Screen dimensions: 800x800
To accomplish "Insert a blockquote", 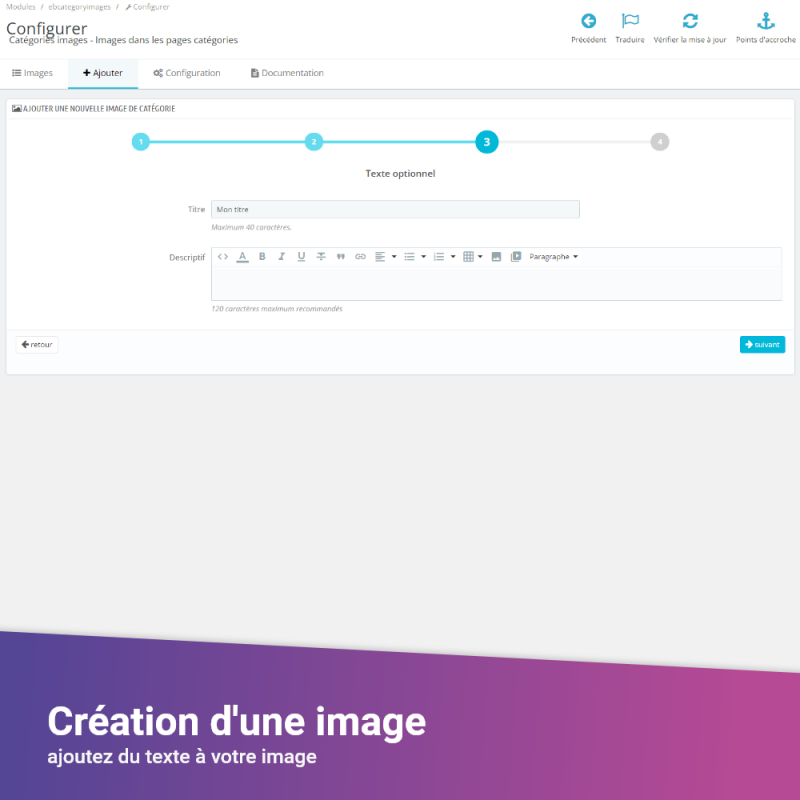I will click(341, 257).
